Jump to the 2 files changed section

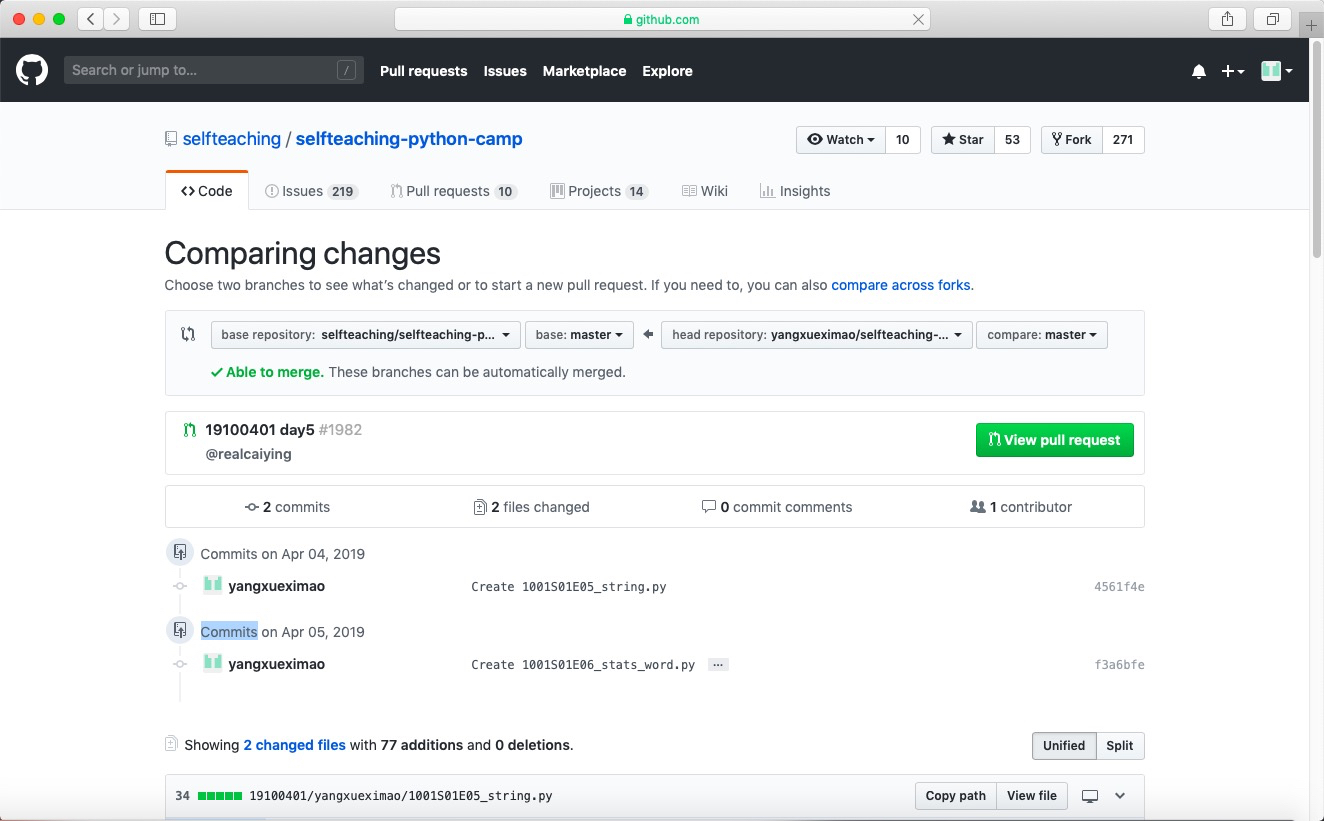pyautogui.click(x=531, y=507)
